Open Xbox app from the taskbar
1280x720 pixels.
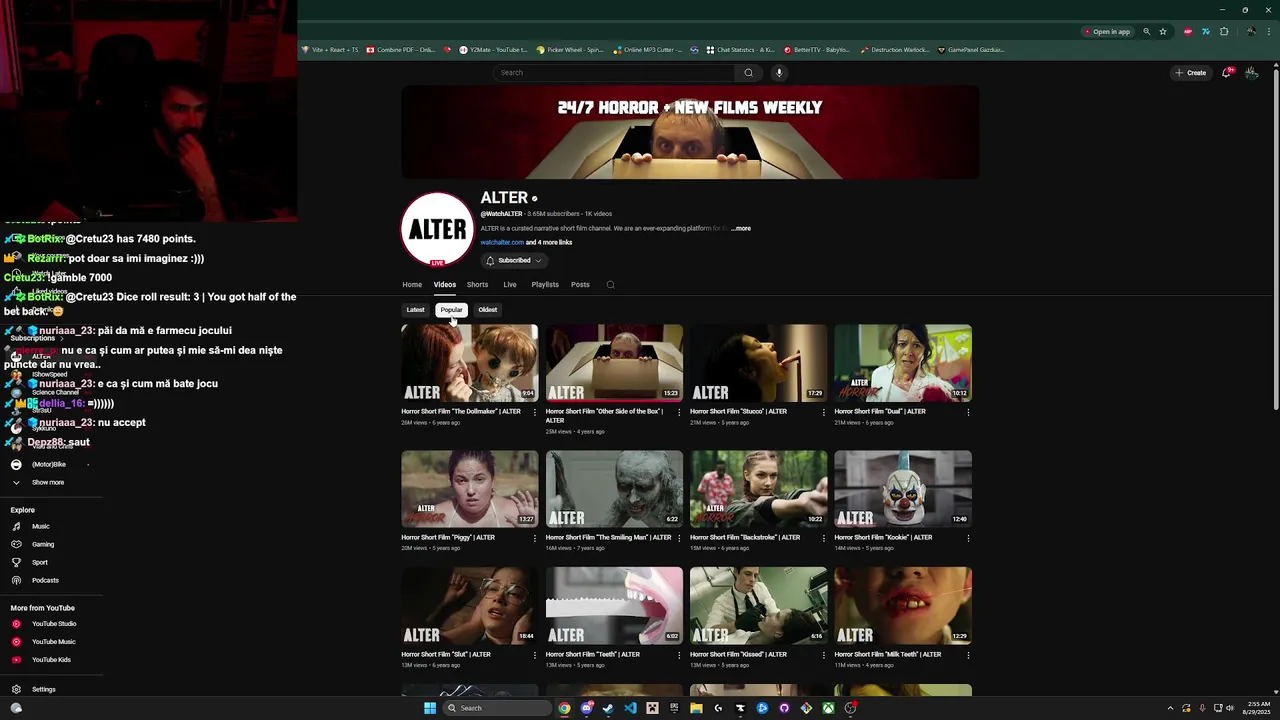[828, 708]
